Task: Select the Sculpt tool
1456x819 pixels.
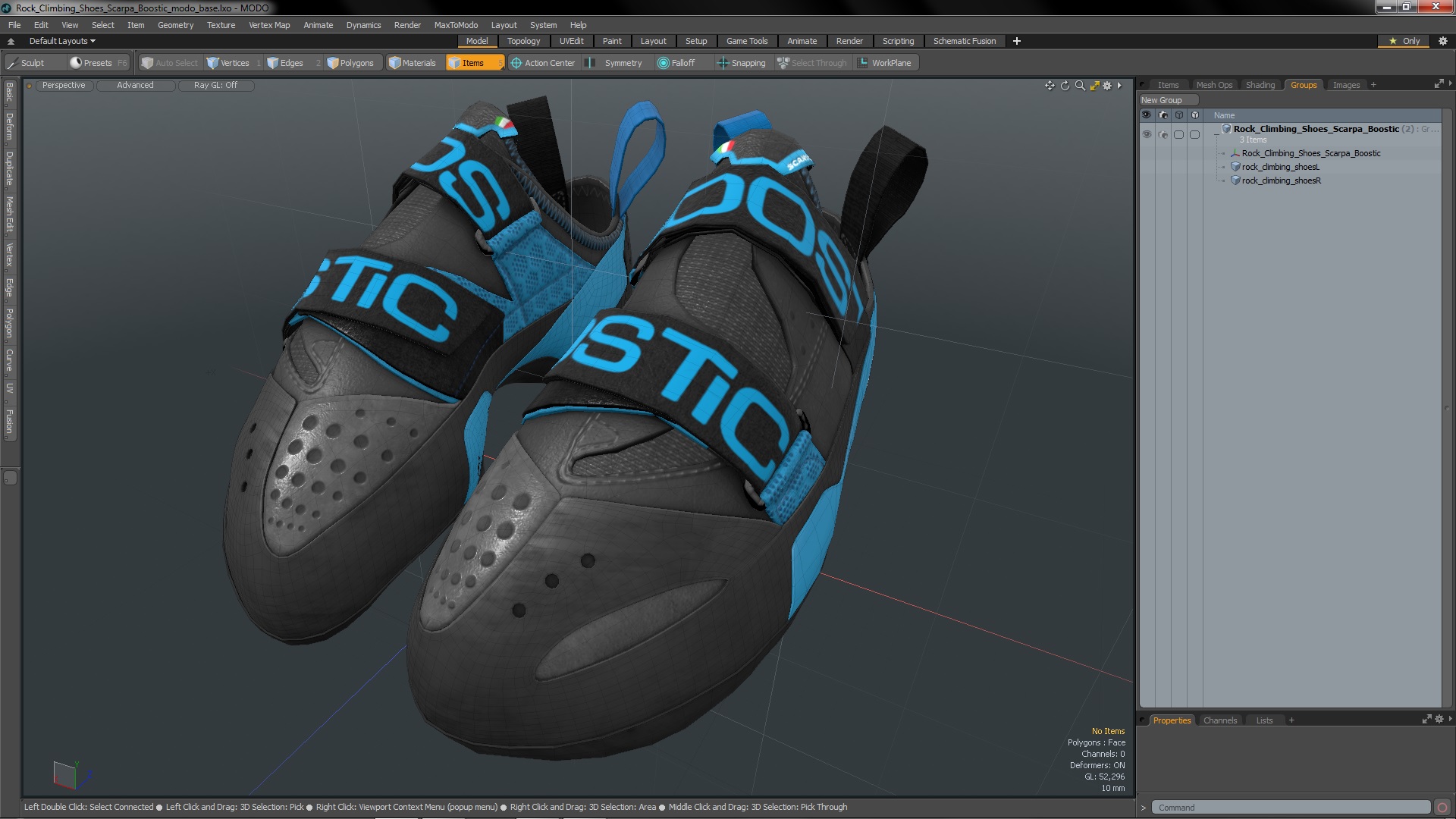Action: pyautogui.click(x=32, y=63)
